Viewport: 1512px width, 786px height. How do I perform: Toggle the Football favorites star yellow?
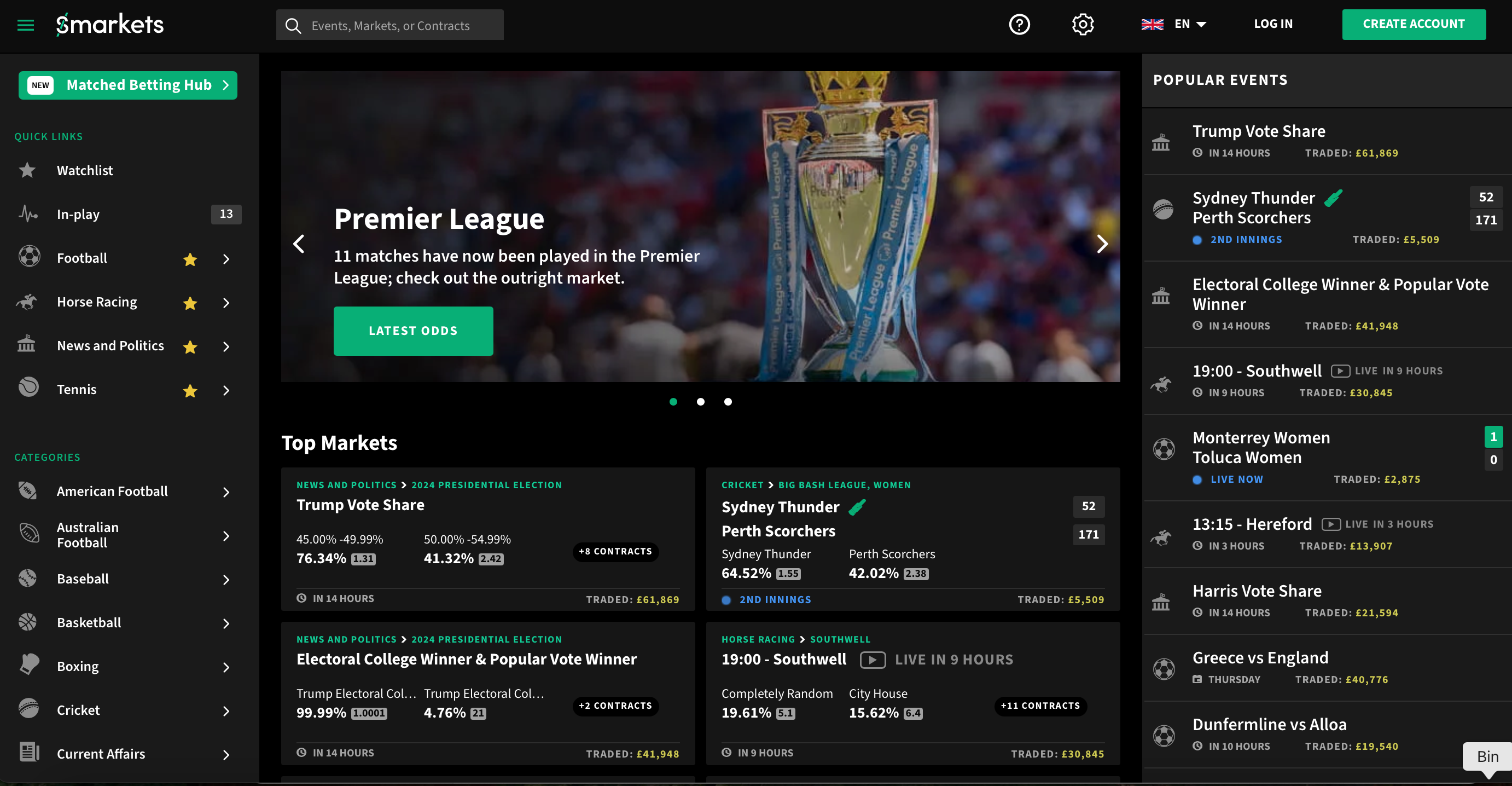[190, 259]
